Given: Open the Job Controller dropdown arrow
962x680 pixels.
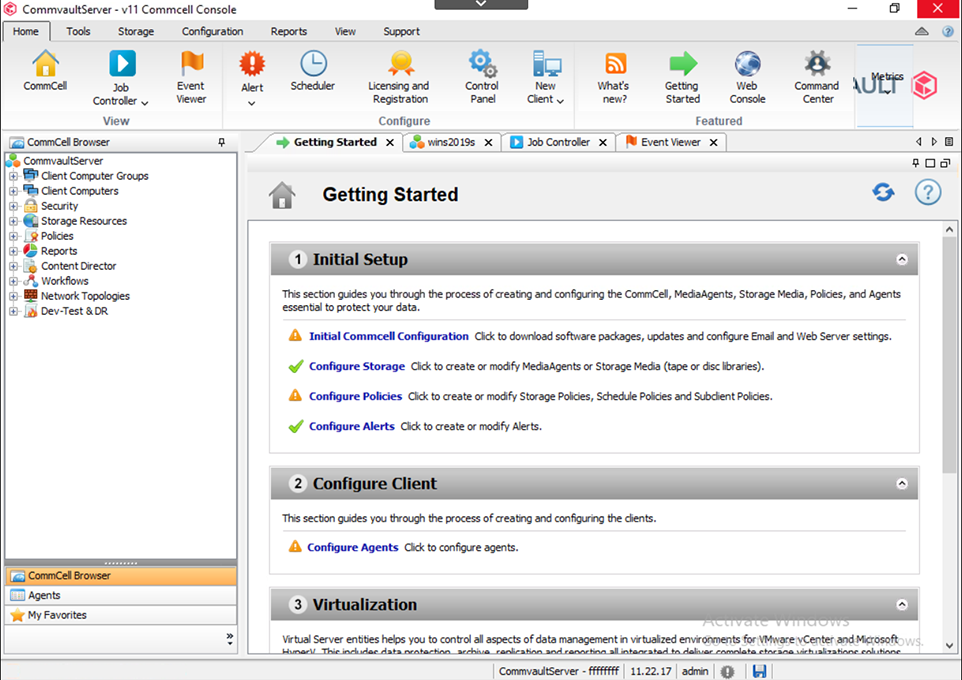Looking at the screenshot, I should [145, 103].
